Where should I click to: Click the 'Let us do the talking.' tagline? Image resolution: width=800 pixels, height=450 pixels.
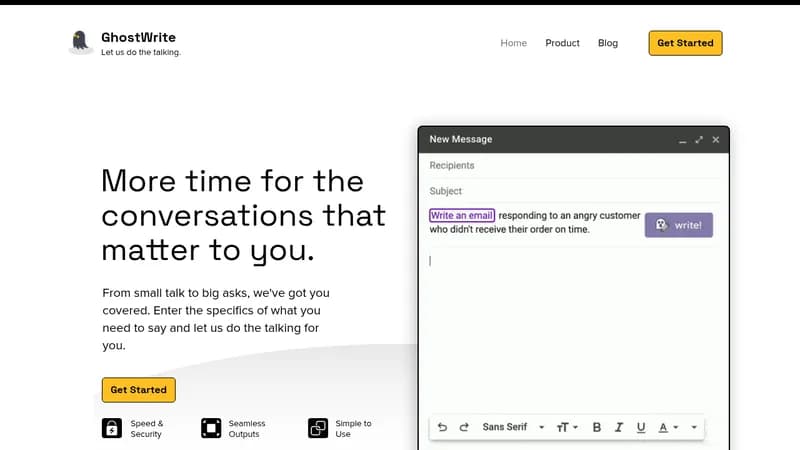click(141, 52)
